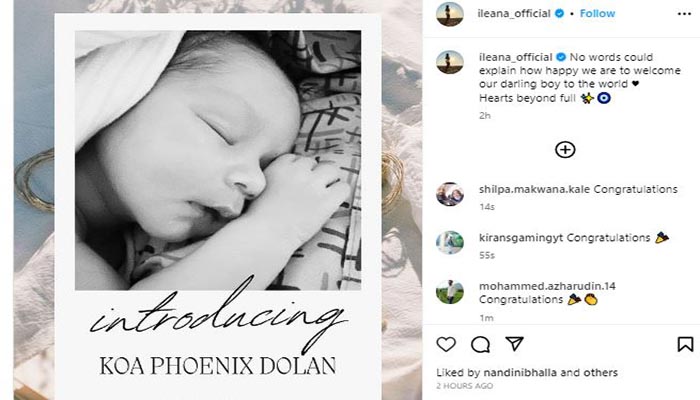700x400 pixels.
Task: Like the post with heart icon
Action: pos(446,344)
